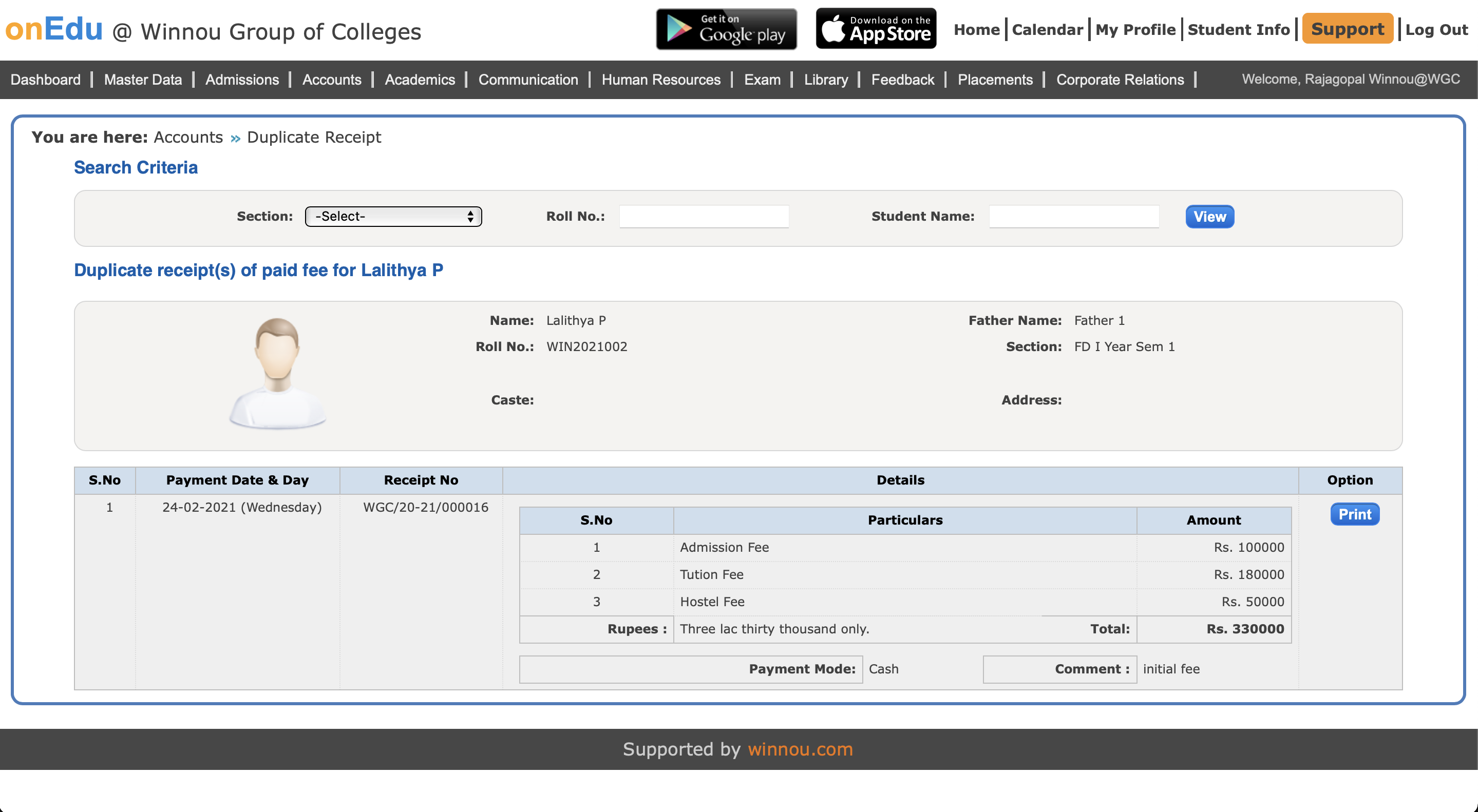Viewport: 1478px width, 812px height.
Task: Open the Section dropdown
Action: click(x=393, y=216)
